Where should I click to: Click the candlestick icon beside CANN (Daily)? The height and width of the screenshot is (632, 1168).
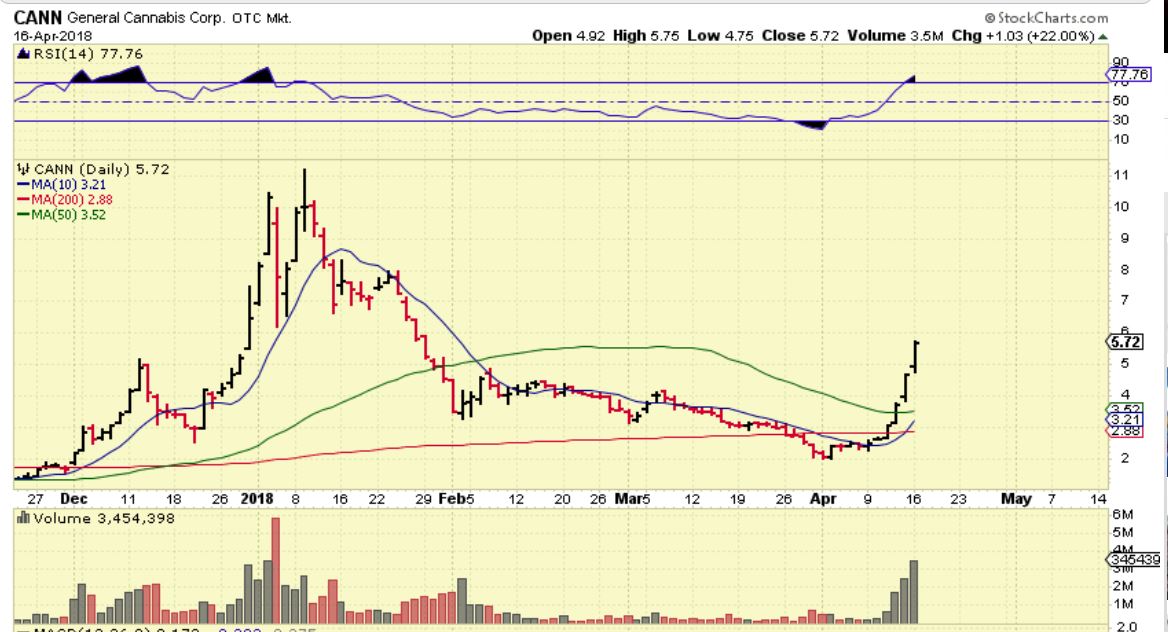pyautogui.click(x=22, y=169)
